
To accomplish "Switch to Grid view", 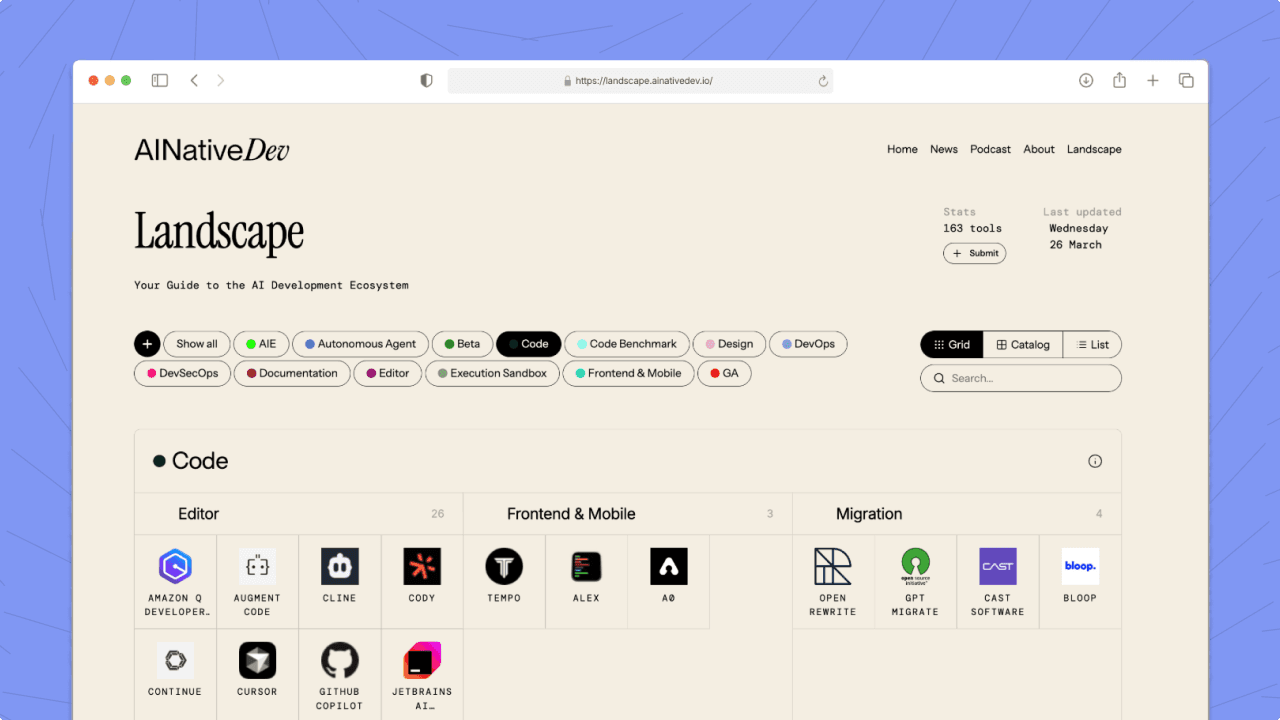I will (952, 345).
